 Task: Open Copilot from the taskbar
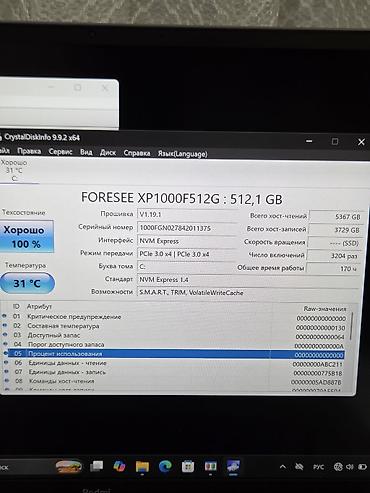[x=119, y=466]
